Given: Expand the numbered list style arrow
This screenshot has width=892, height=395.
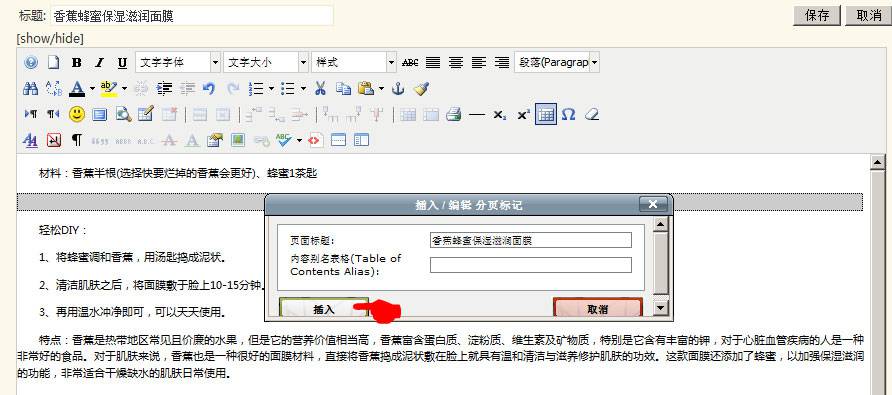Looking at the screenshot, I should tap(271, 89).
